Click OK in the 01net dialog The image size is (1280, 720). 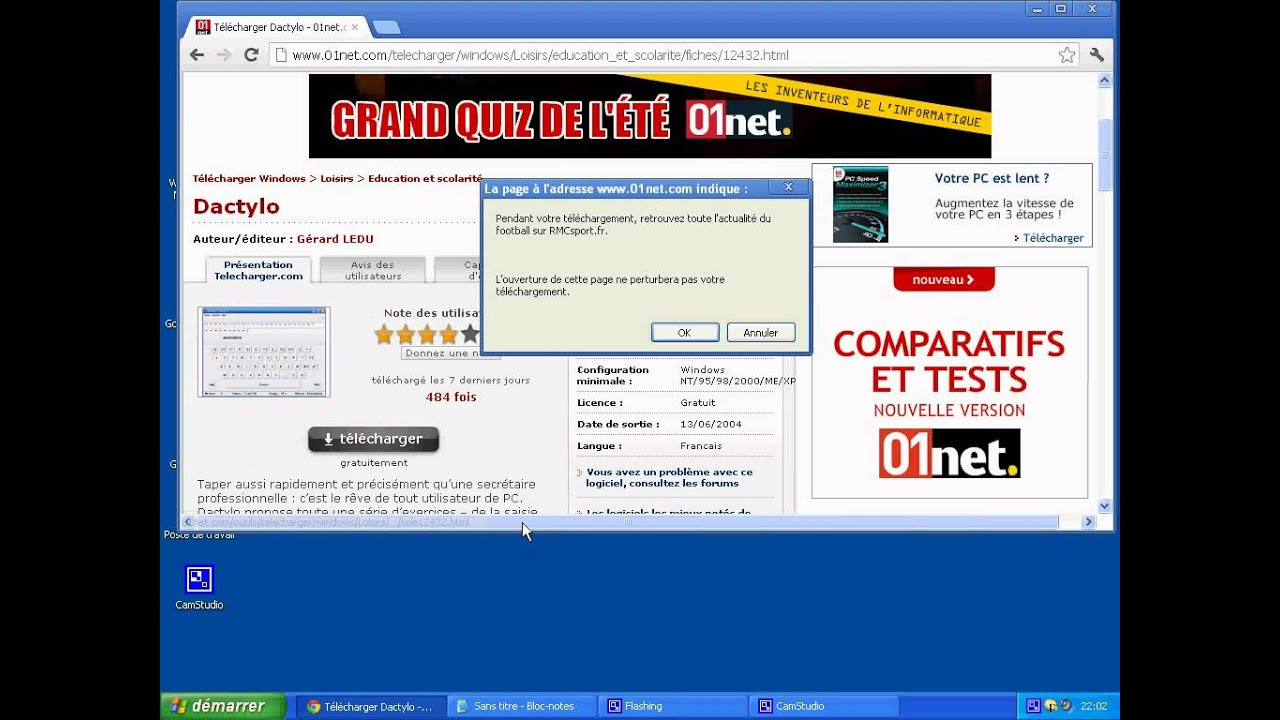tap(684, 333)
